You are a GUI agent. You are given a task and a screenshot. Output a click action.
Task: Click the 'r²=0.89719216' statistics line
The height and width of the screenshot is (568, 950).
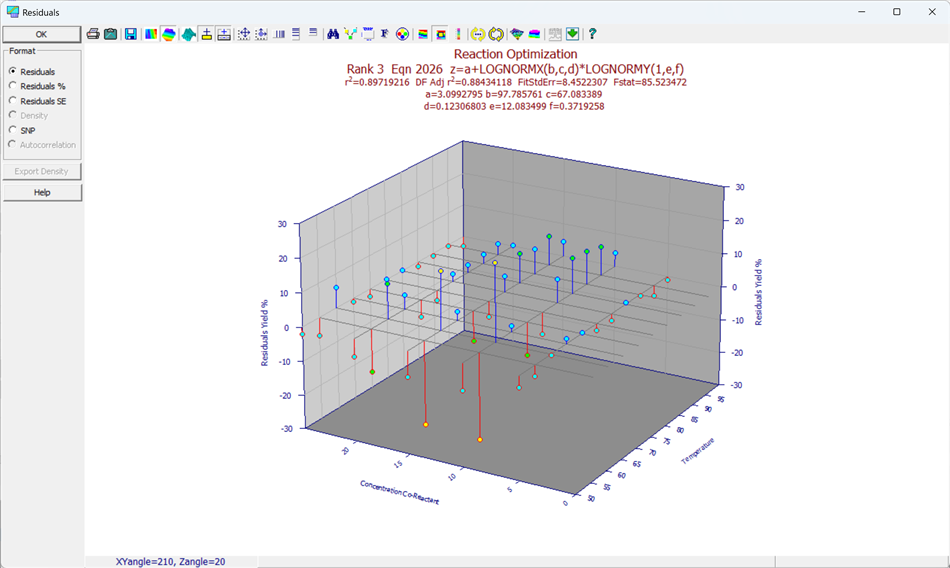click(x=516, y=82)
